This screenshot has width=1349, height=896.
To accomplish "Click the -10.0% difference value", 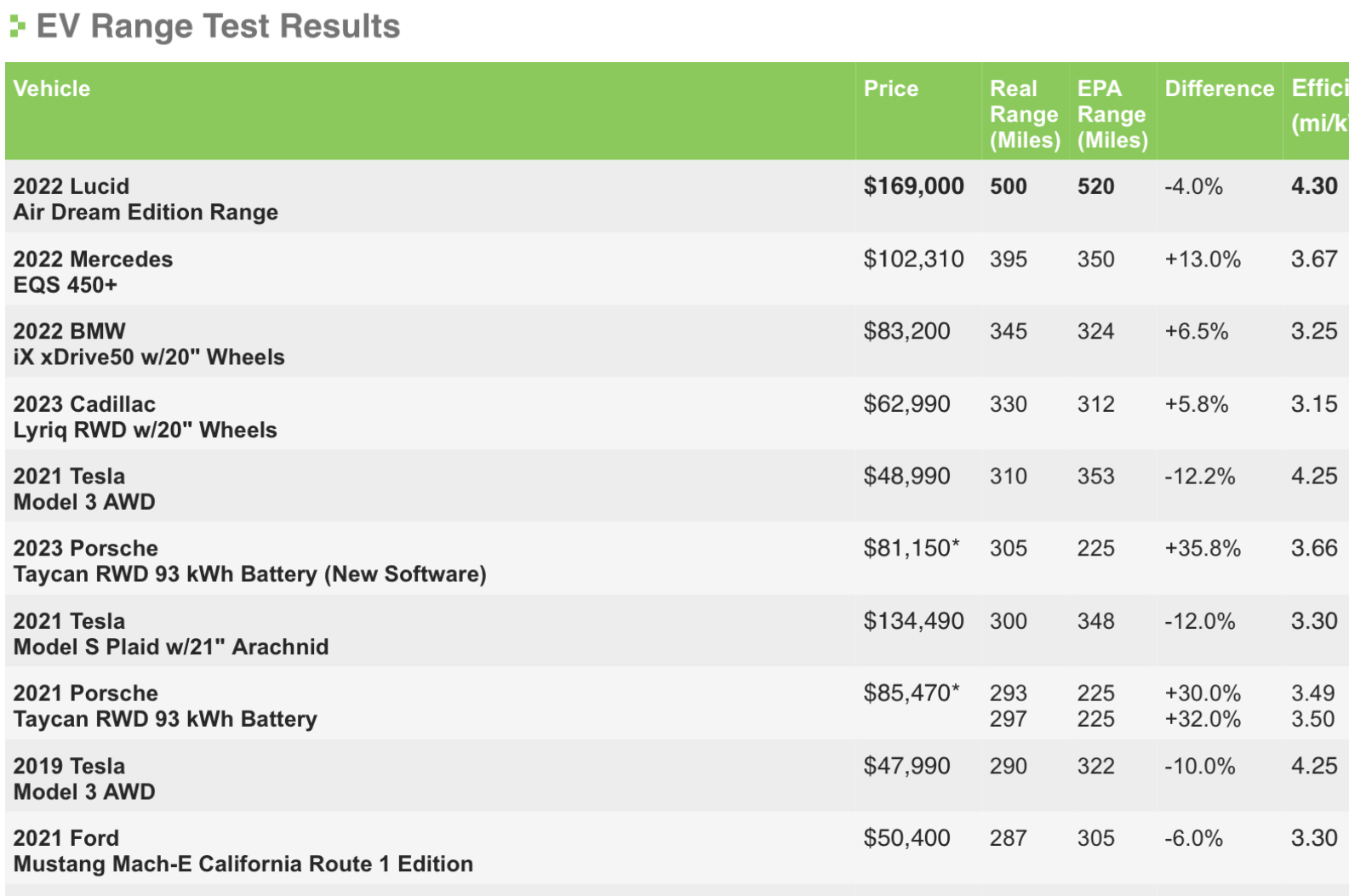I will point(1200,766).
